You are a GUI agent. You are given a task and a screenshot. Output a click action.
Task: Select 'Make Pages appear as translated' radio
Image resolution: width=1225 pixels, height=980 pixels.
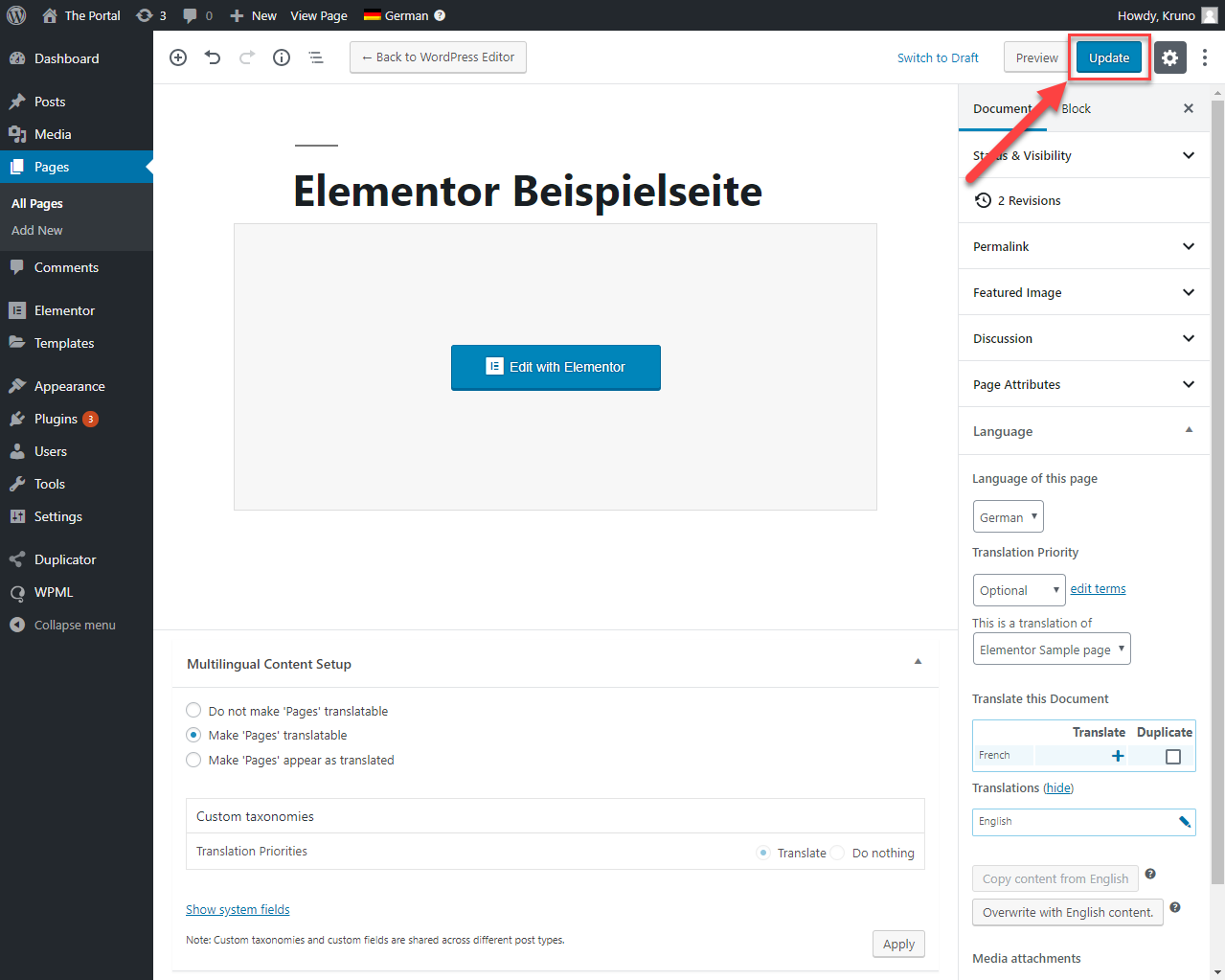point(193,760)
